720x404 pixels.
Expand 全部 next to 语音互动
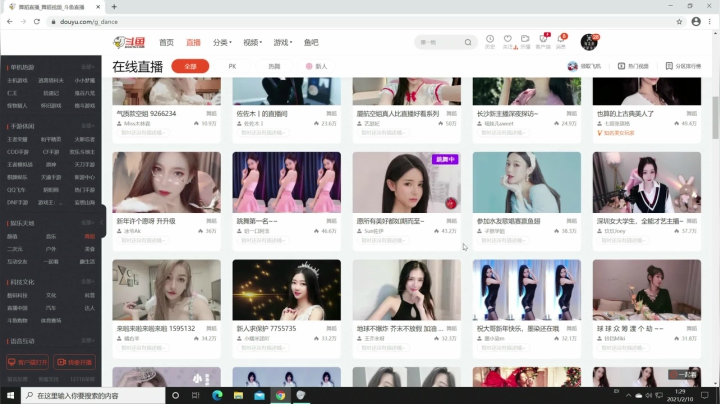pos(87,341)
